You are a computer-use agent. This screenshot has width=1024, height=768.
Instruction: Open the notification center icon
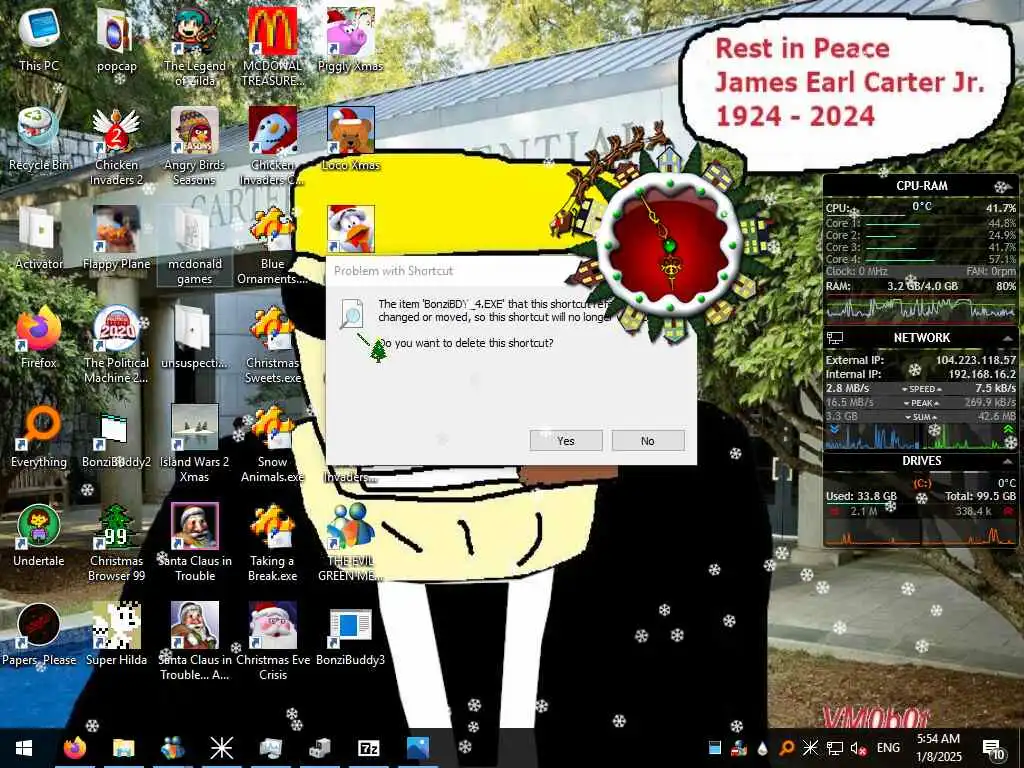[x=993, y=749]
